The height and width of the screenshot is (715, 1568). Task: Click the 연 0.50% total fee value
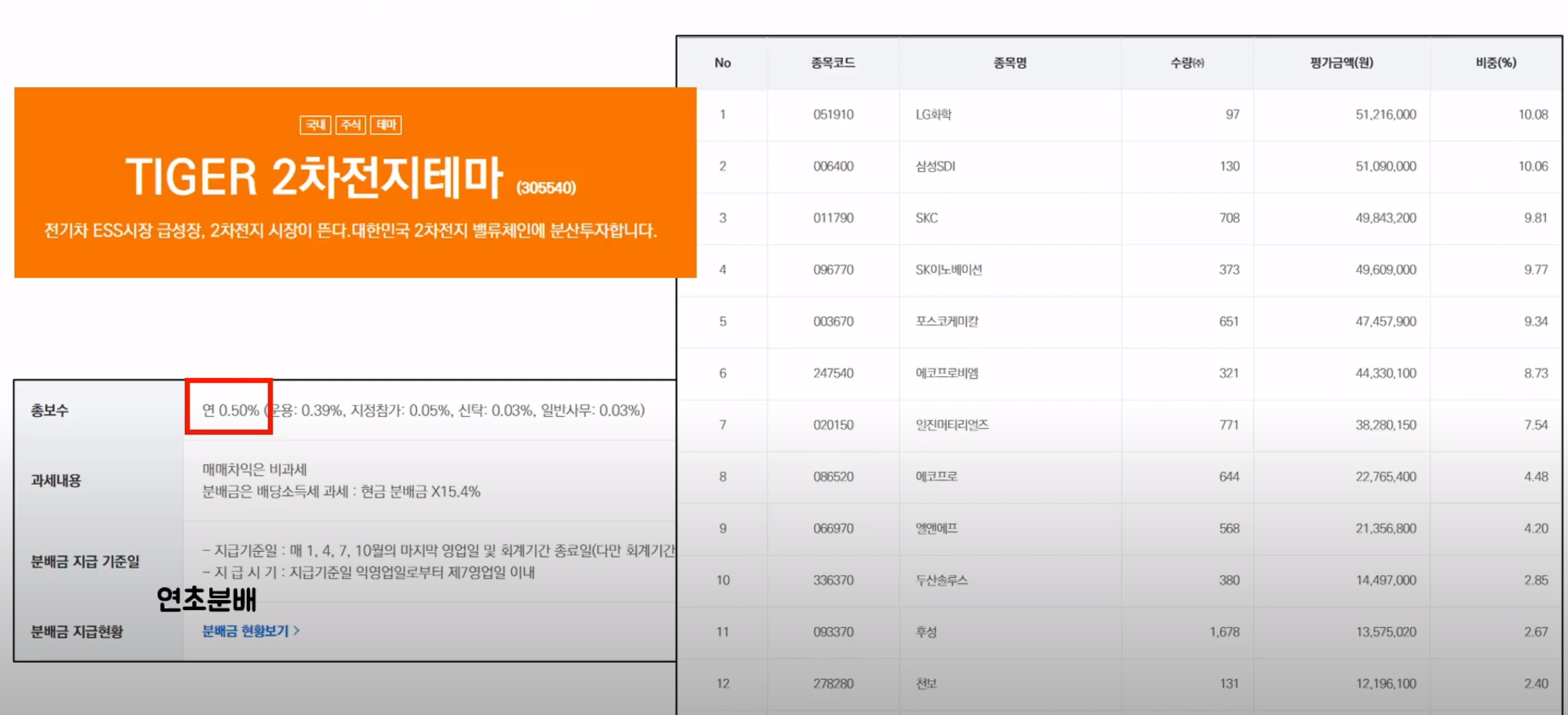(231, 411)
